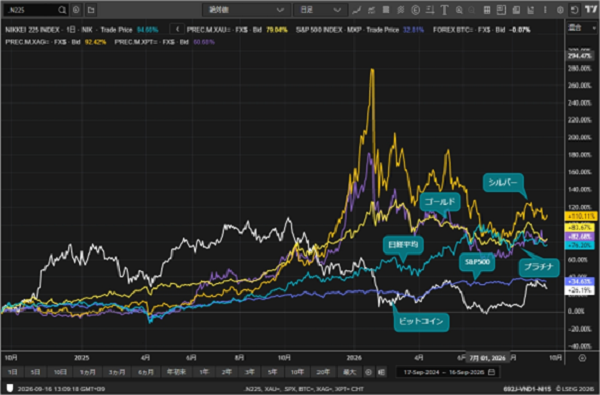Click the panel template icon
Image resolution: width=600 pixels, height=395 pixels.
(x=501, y=10)
